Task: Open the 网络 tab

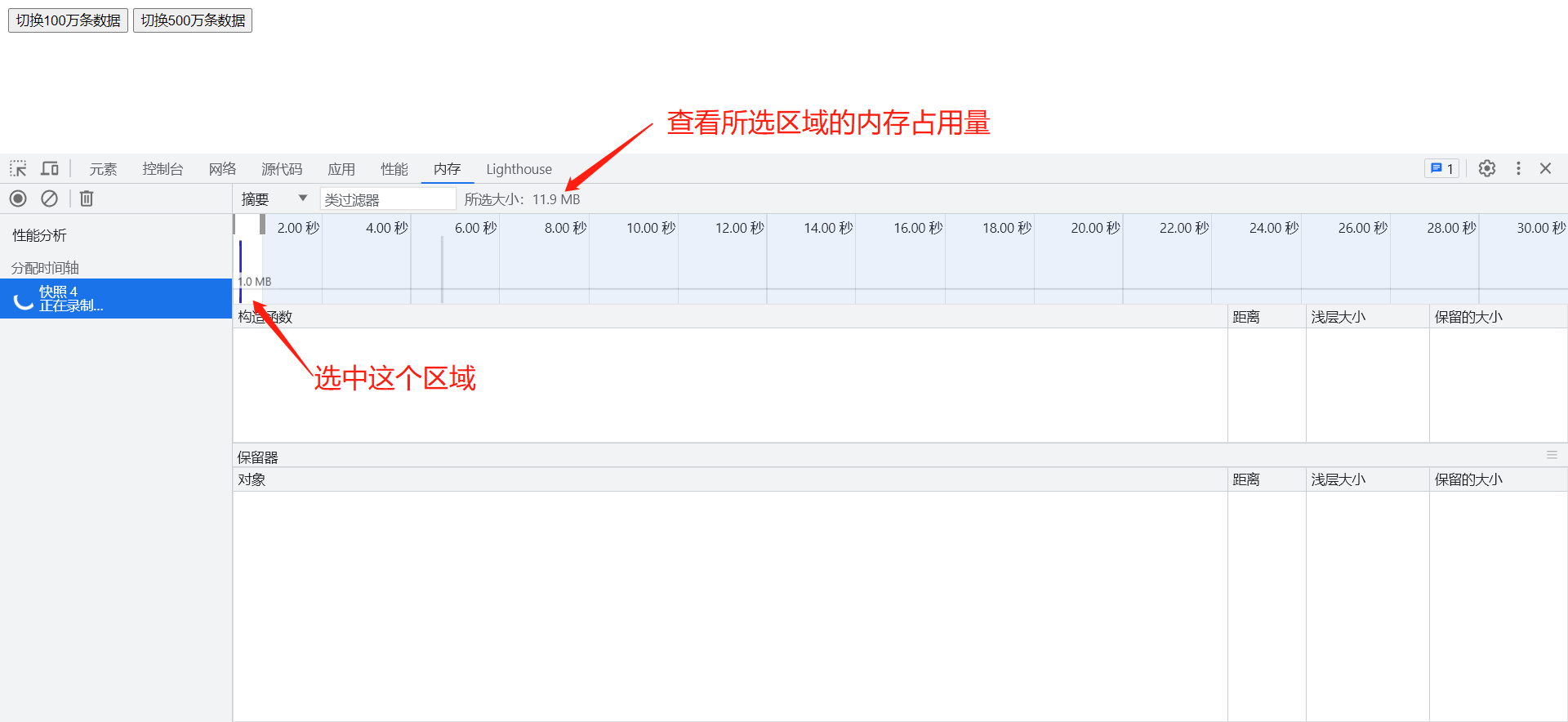Action: point(222,169)
